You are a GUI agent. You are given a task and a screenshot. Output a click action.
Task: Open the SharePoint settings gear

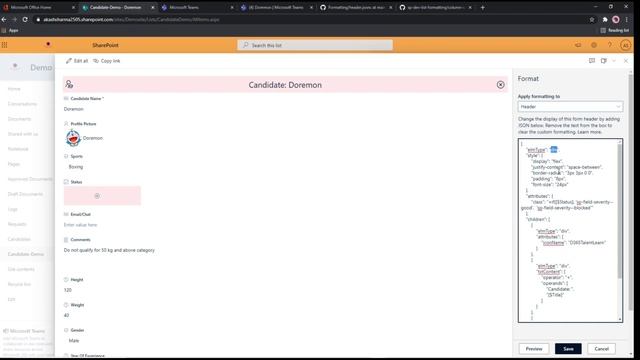[594, 45]
